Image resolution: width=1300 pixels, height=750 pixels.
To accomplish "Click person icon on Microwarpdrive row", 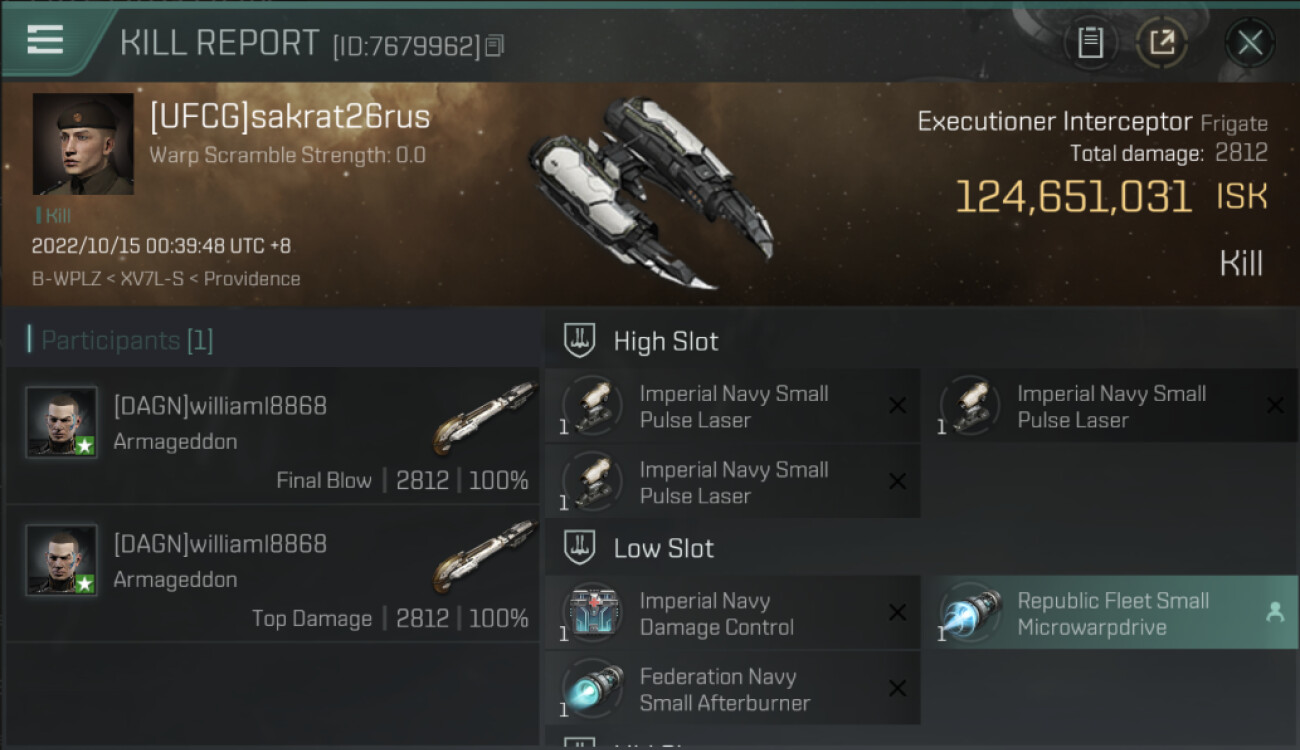I will pos(1275,613).
